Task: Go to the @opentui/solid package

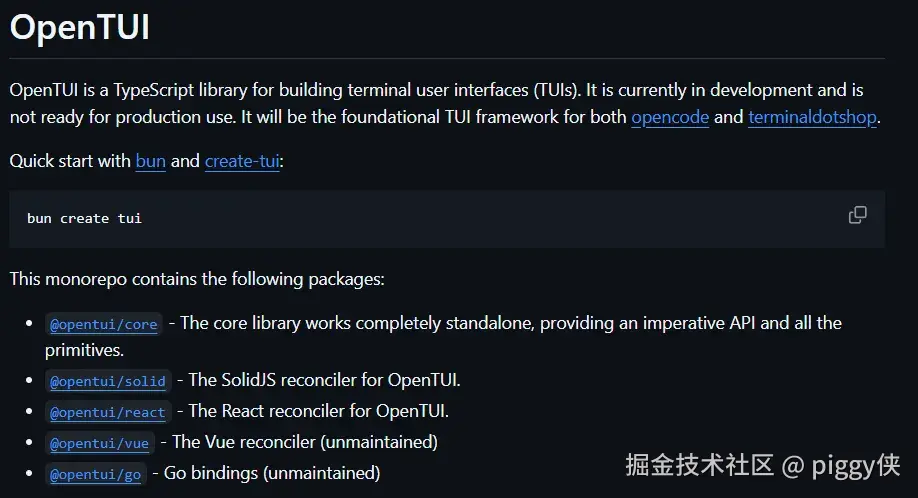Action: [x=108, y=381]
